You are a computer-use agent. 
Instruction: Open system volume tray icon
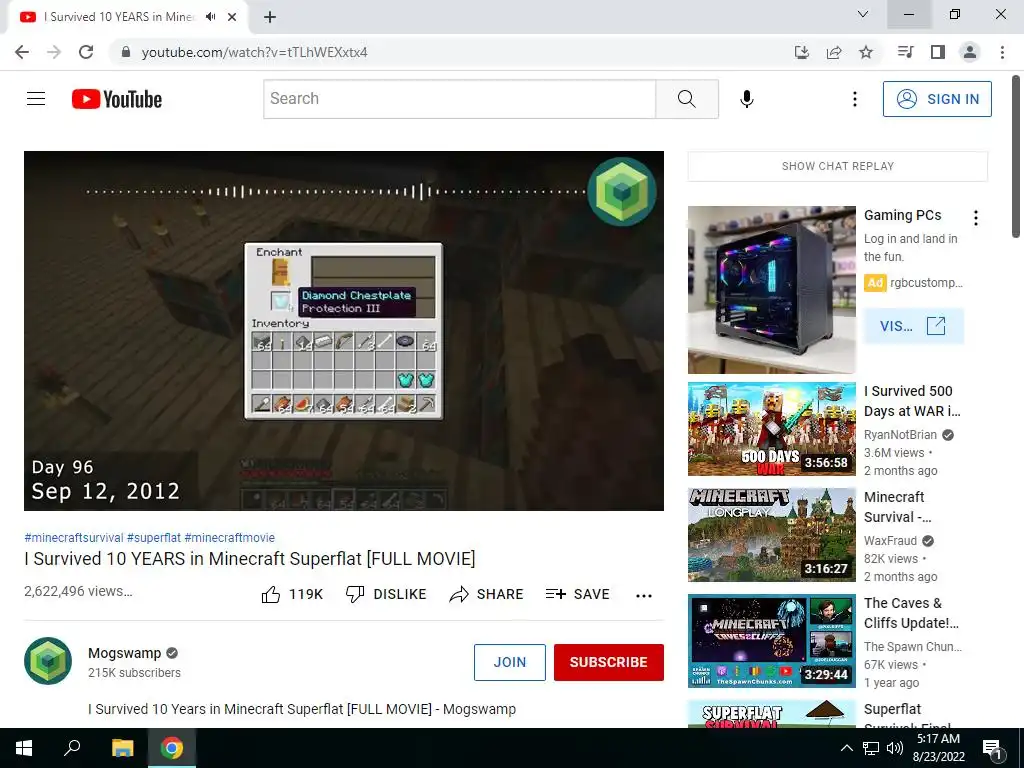pos(895,748)
